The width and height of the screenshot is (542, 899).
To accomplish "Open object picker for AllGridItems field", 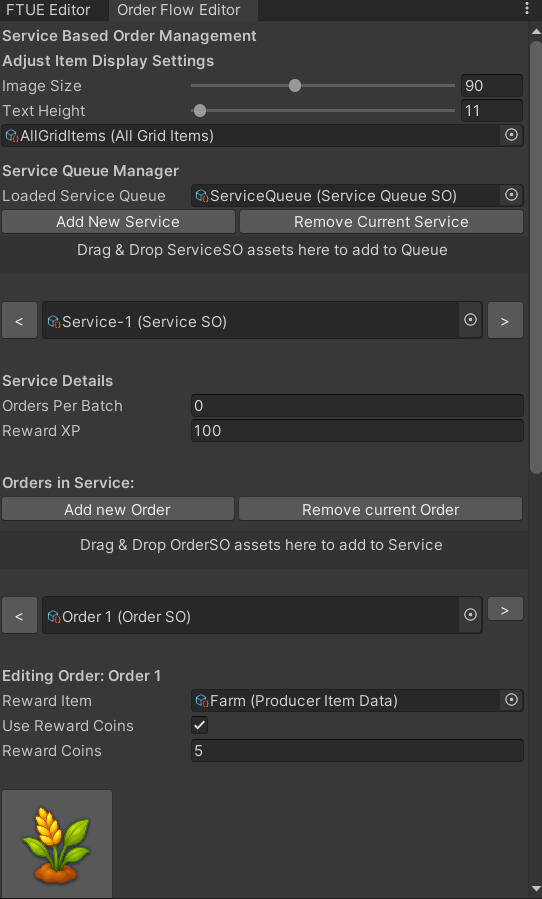I will pos(511,135).
